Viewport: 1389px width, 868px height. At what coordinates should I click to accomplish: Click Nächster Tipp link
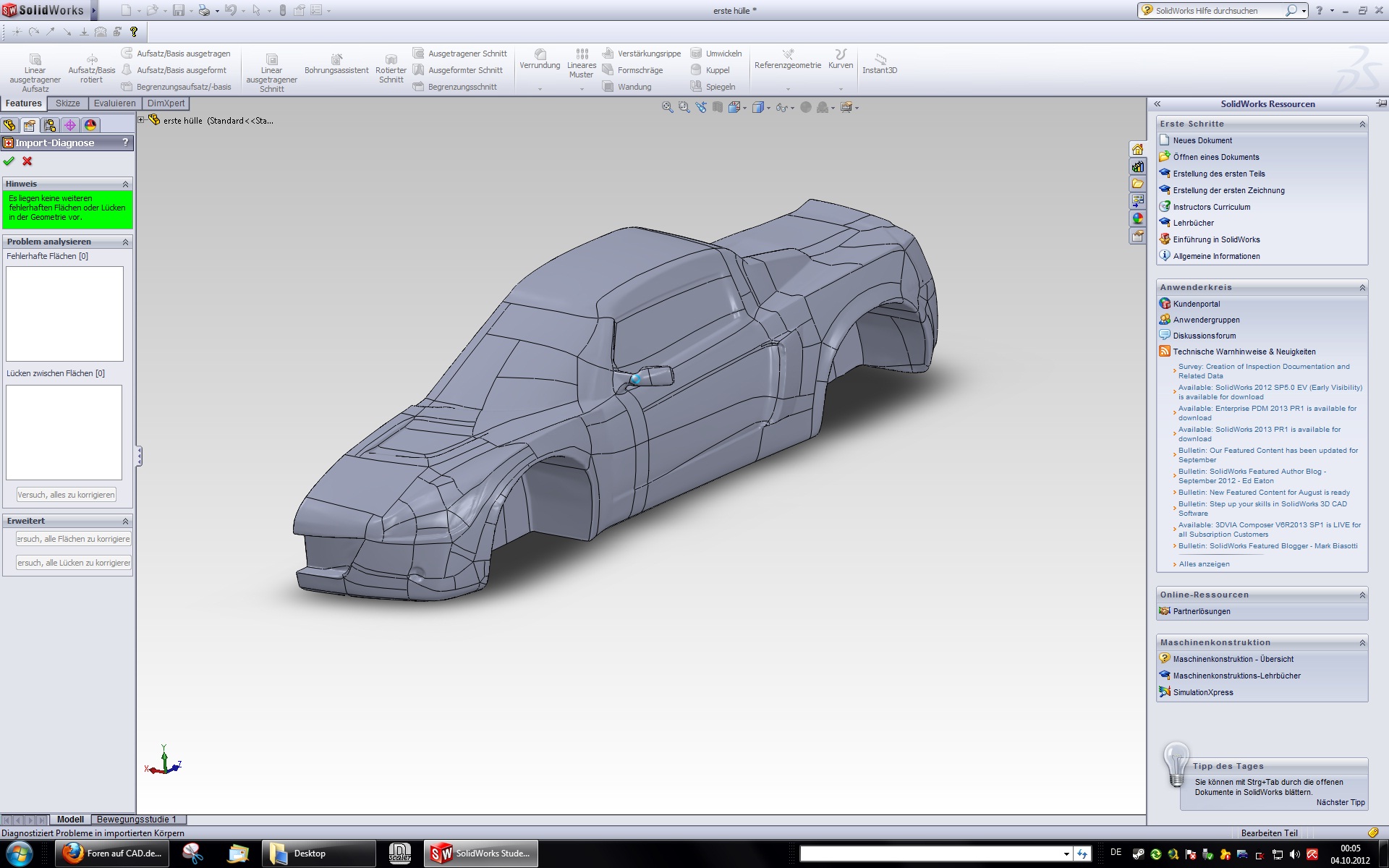[1341, 802]
